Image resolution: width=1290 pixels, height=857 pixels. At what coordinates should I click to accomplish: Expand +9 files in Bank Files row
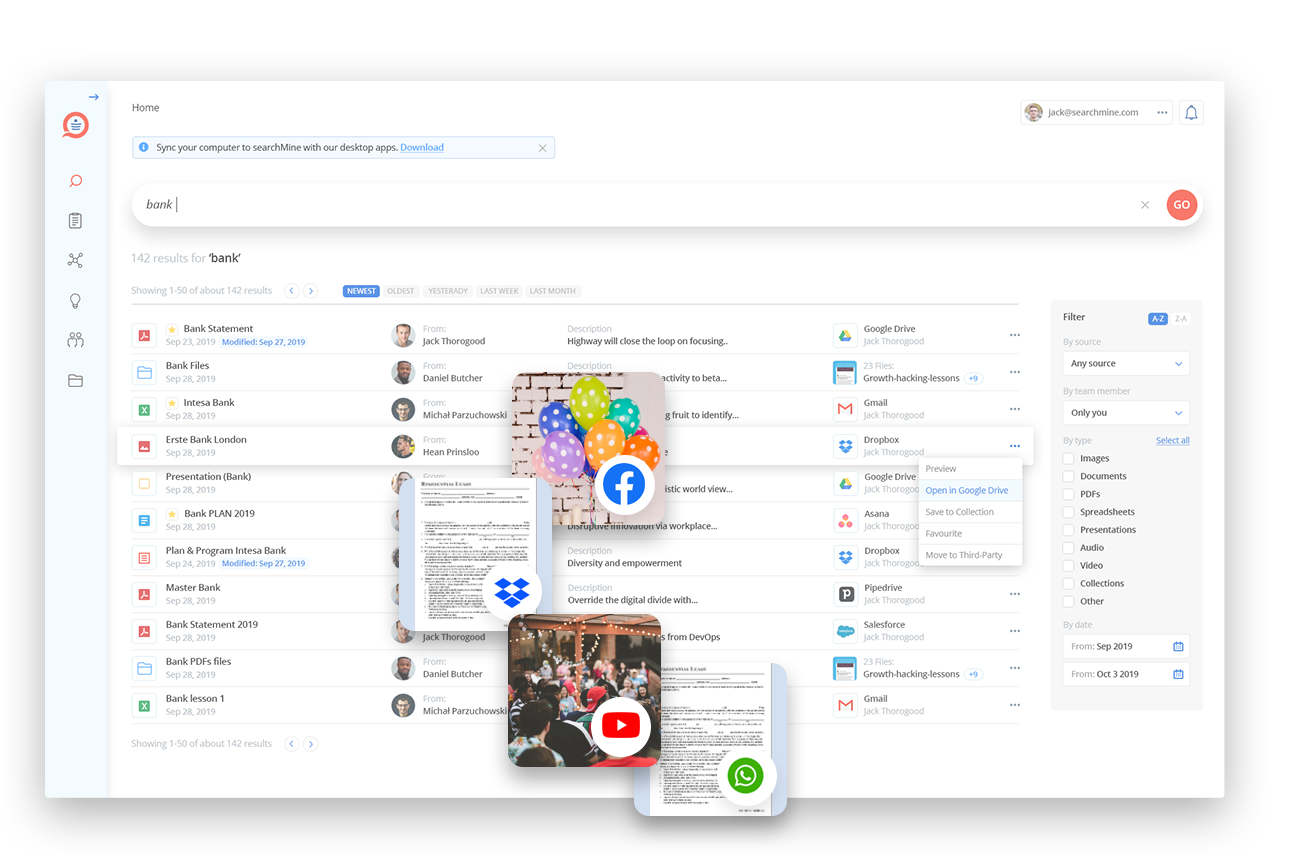(x=973, y=378)
